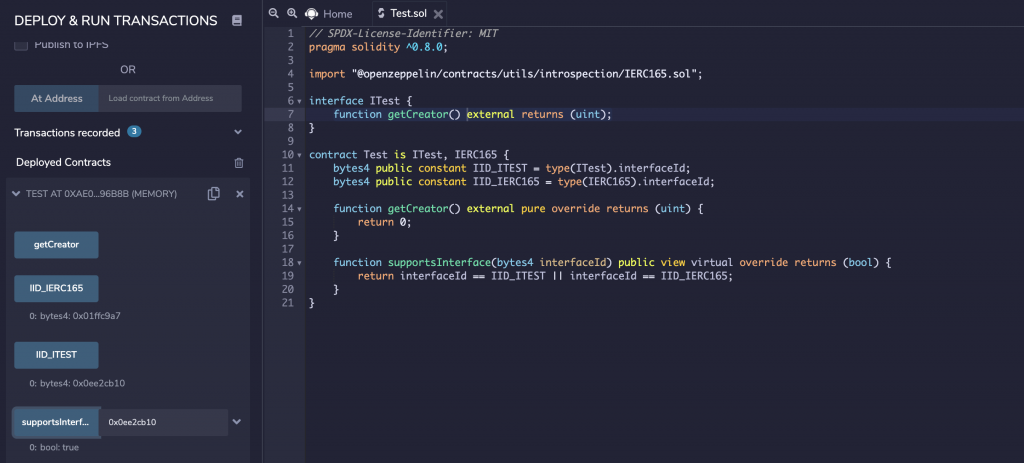Click the IERC165.sol import statement
The image size is (1024, 463).
tap(505, 74)
